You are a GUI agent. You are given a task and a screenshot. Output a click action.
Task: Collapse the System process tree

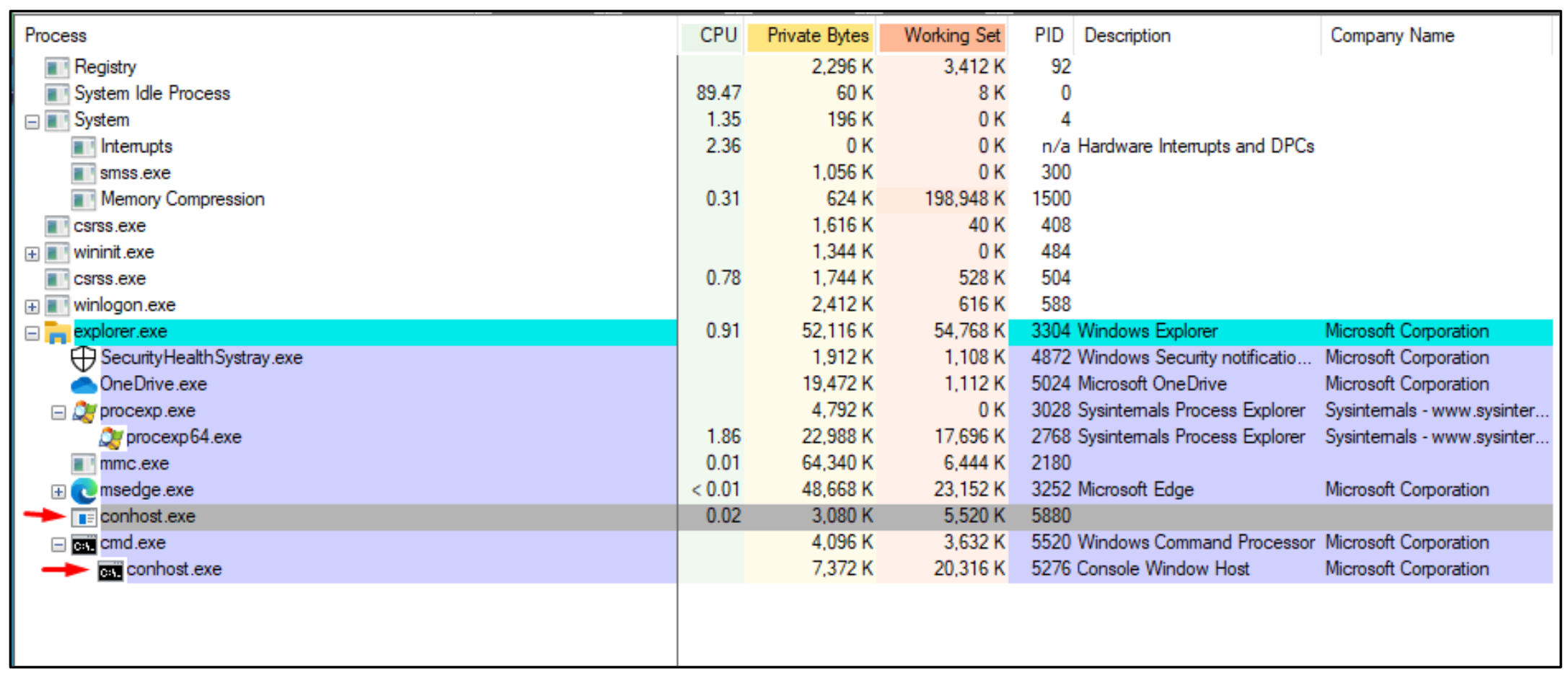point(32,122)
